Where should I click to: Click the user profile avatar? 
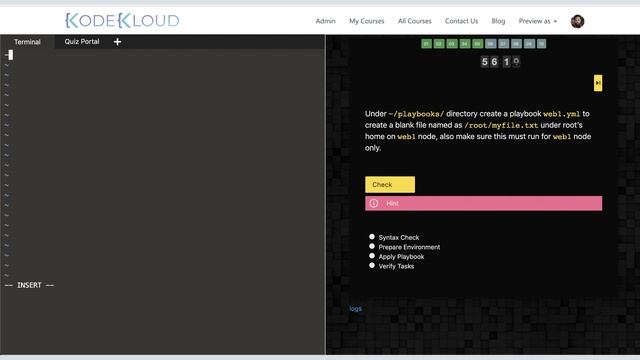(x=577, y=21)
